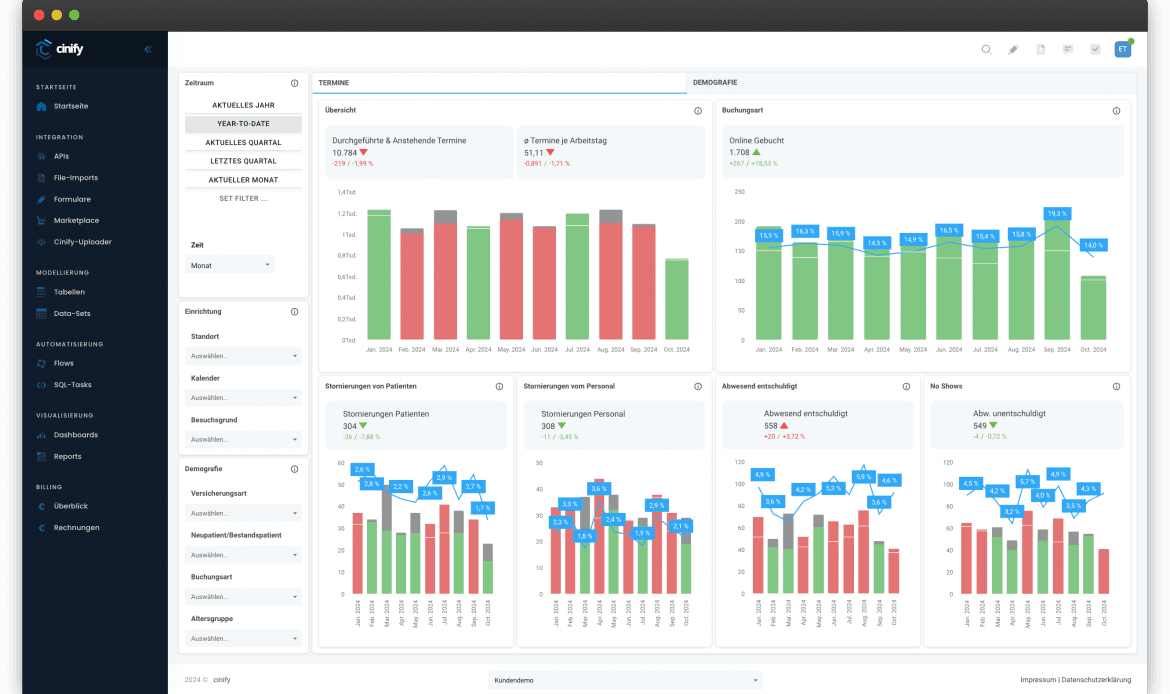Click the highlighter marker icon in header
Viewport: 1170px width, 694px height.
(x=1013, y=49)
